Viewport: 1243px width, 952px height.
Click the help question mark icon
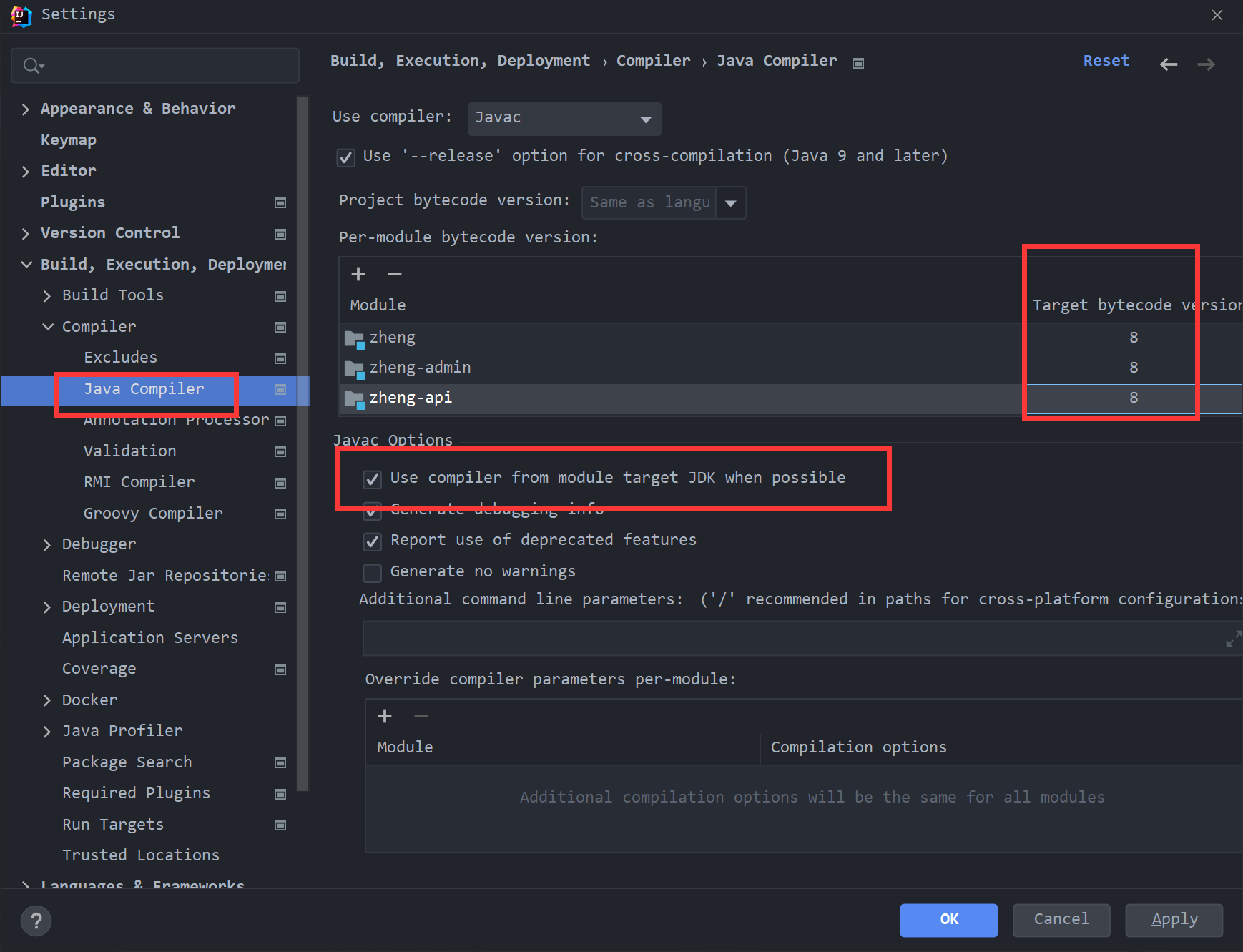coord(36,921)
